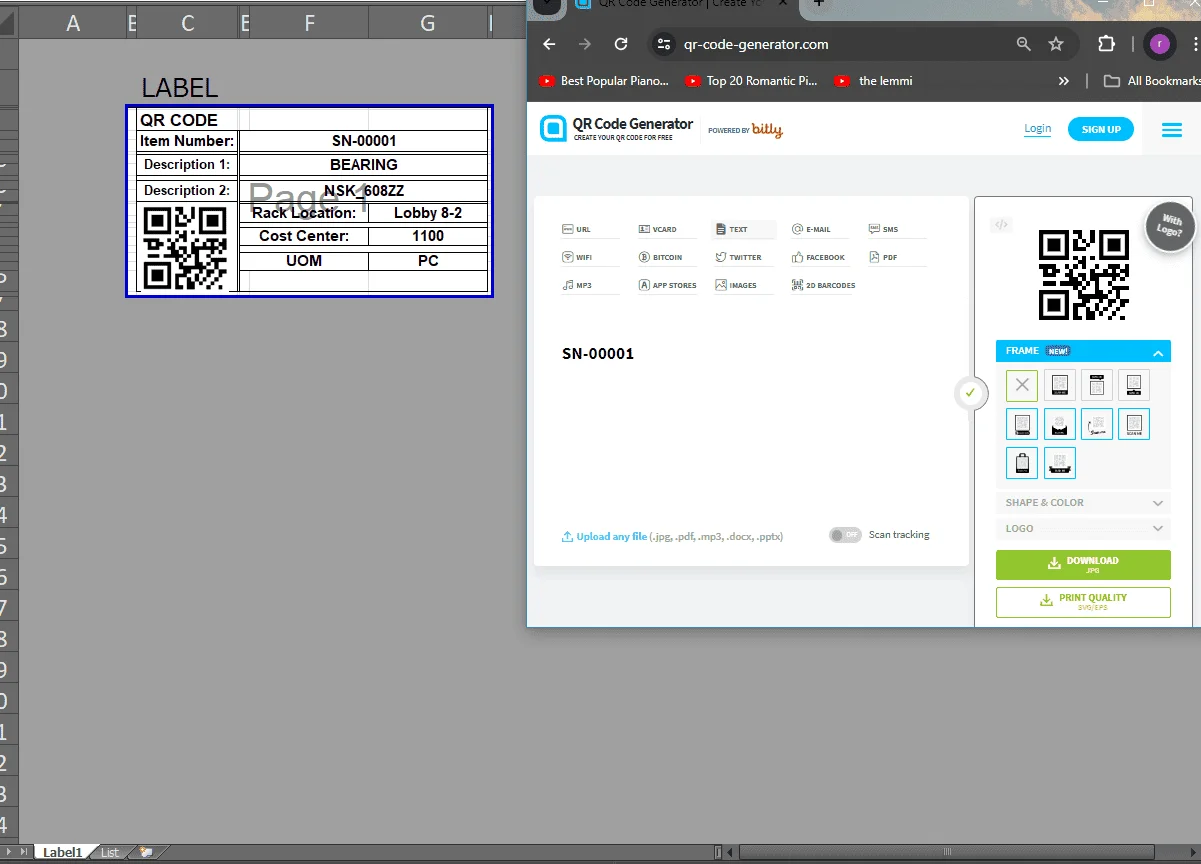This screenshot has width=1201, height=864.
Task: Expand the SHAPE & COLOR section
Action: [1083, 503]
